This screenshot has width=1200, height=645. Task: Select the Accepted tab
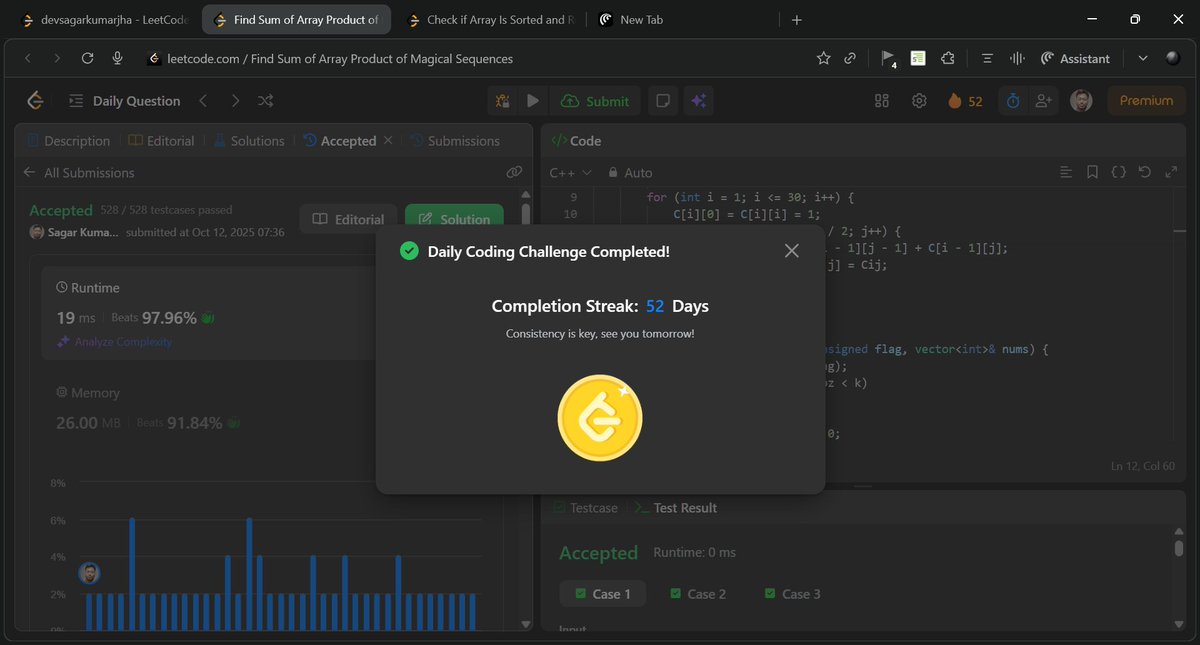(339, 141)
